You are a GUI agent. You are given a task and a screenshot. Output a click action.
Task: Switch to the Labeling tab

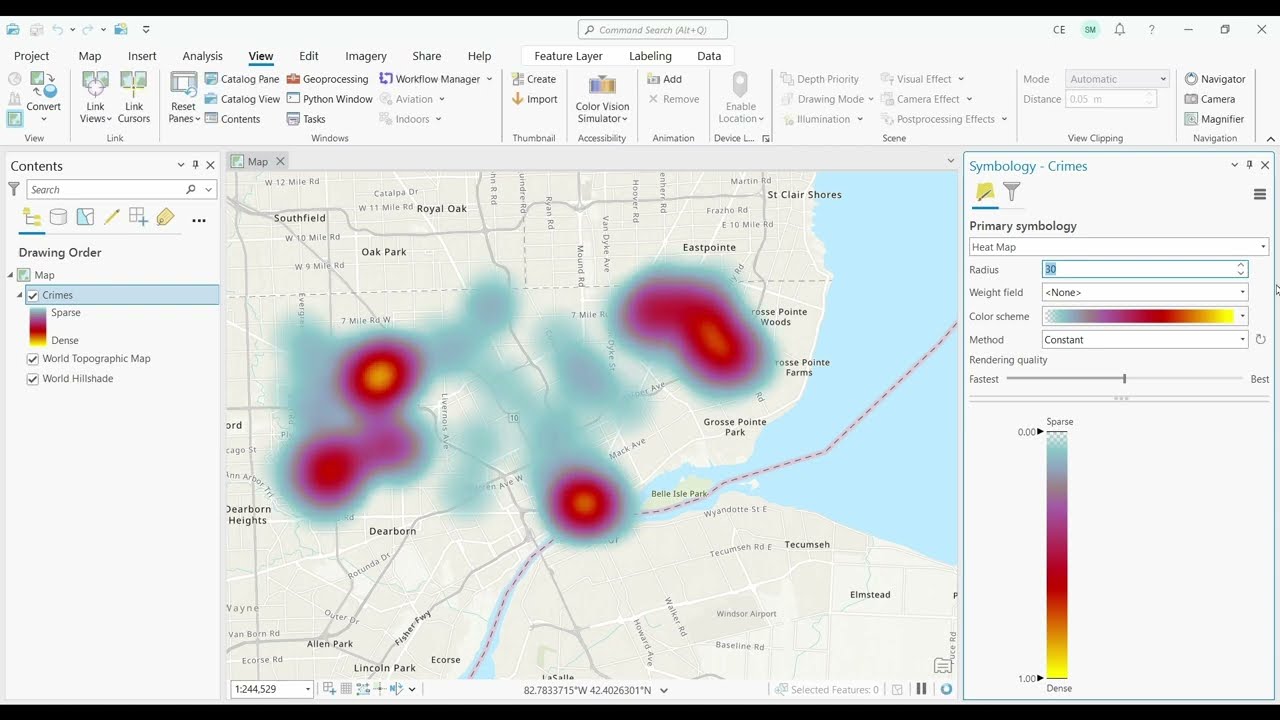click(x=650, y=56)
